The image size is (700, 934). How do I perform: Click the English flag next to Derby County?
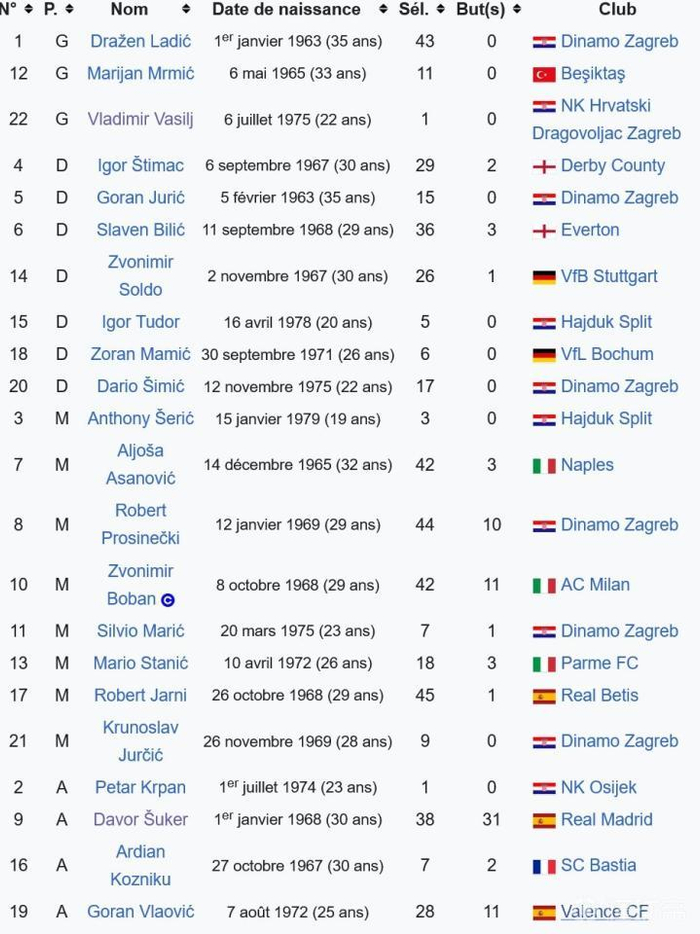click(x=544, y=166)
